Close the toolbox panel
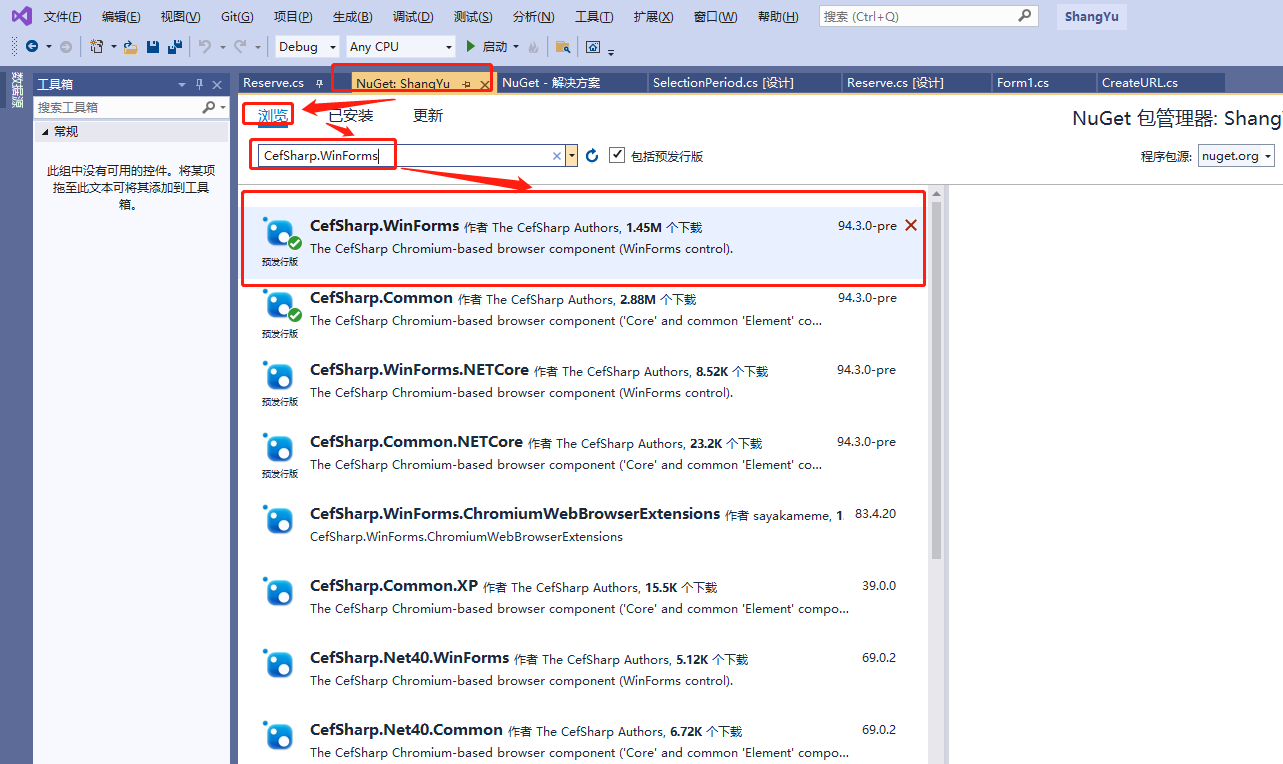 tap(217, 84)
